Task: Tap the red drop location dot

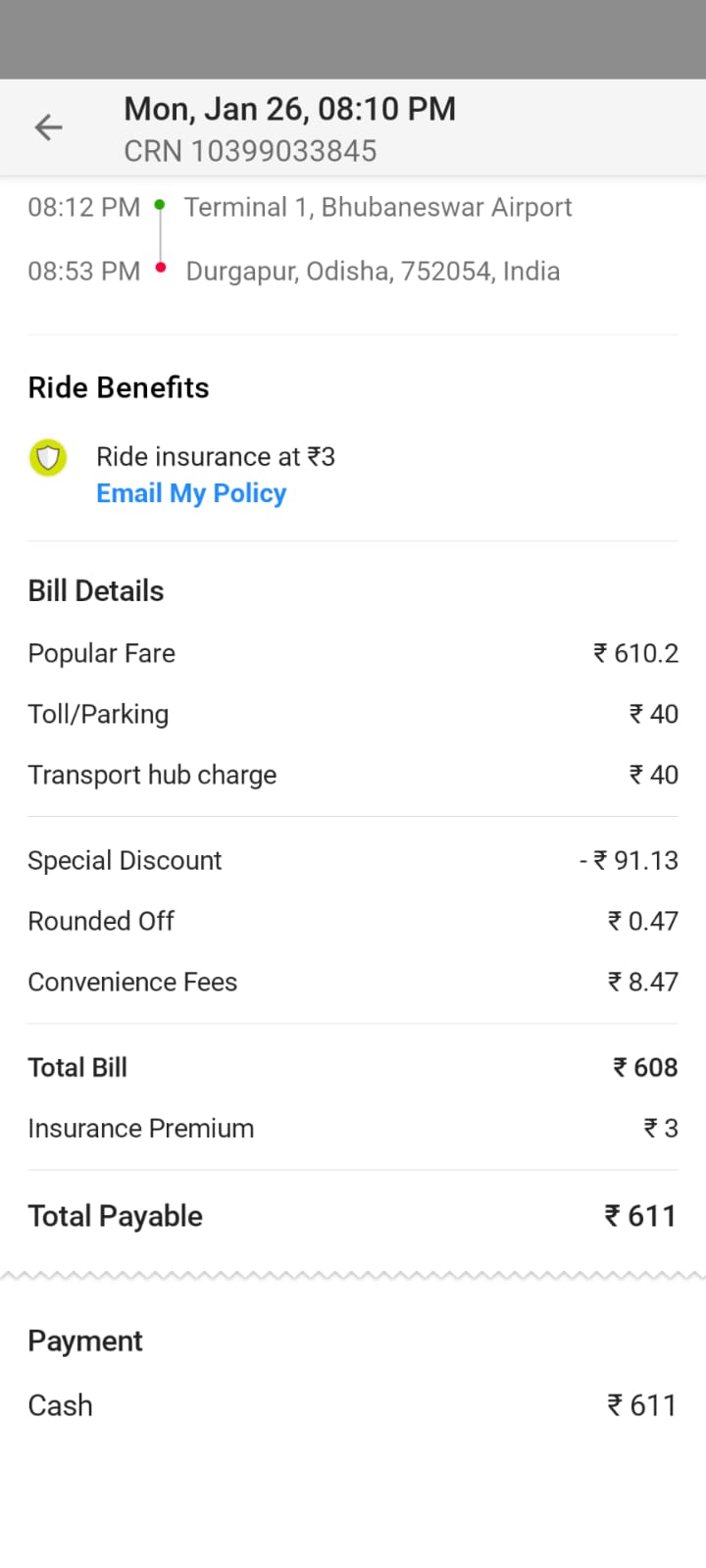Action: (x=161, y=268)
